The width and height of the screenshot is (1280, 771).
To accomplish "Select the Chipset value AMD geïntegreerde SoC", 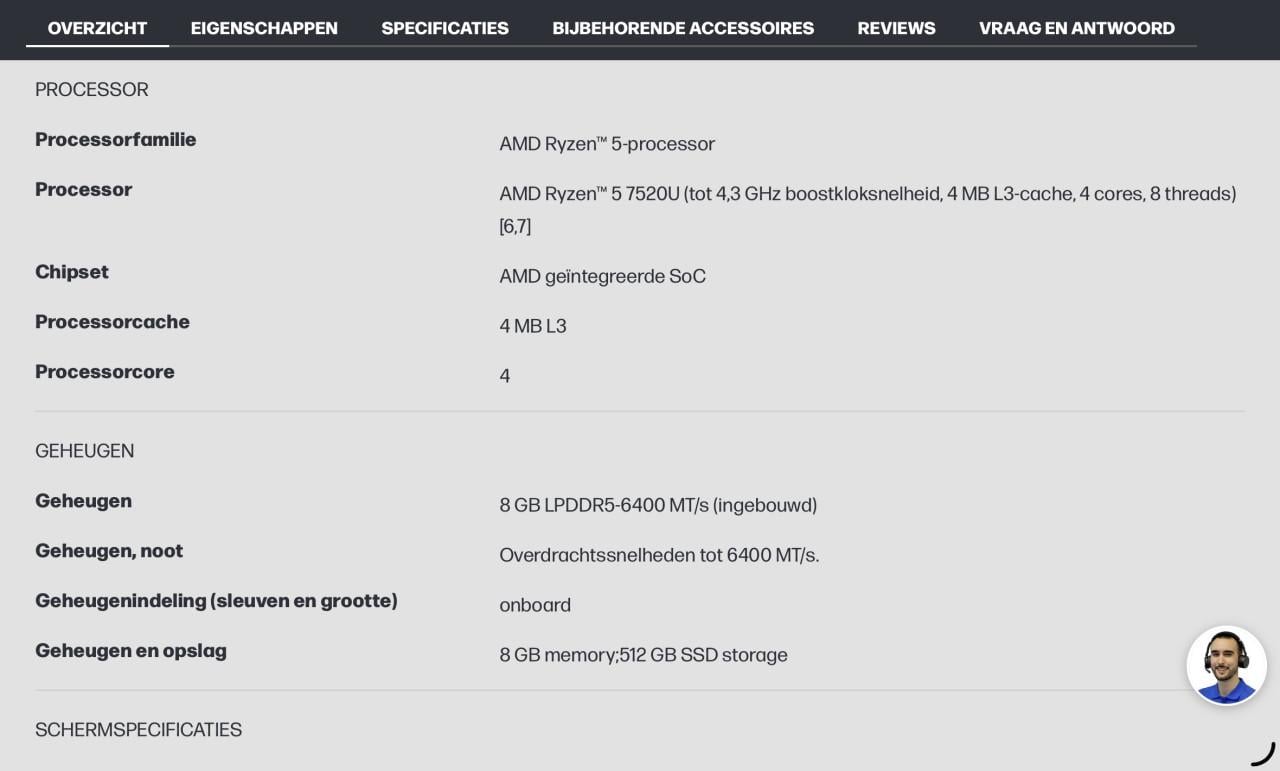I will point(603,276).
